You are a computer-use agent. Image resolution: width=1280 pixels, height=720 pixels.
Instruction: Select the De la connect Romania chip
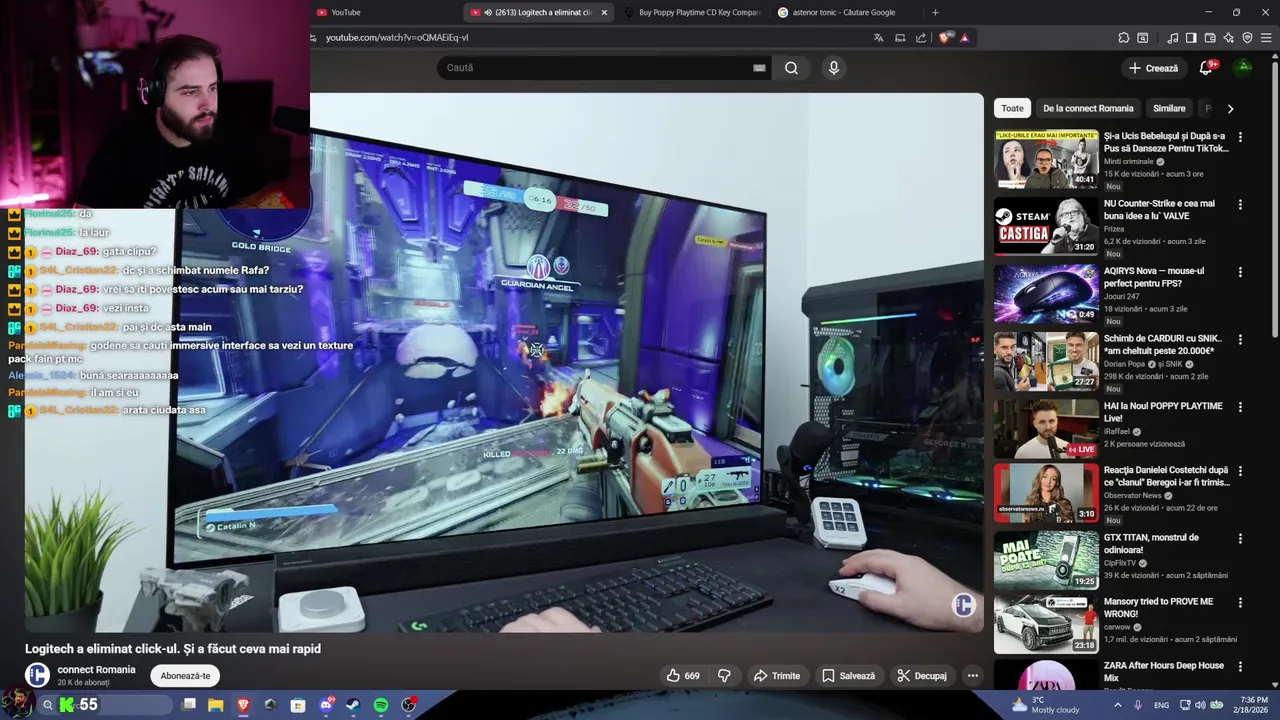point(1088,108)
